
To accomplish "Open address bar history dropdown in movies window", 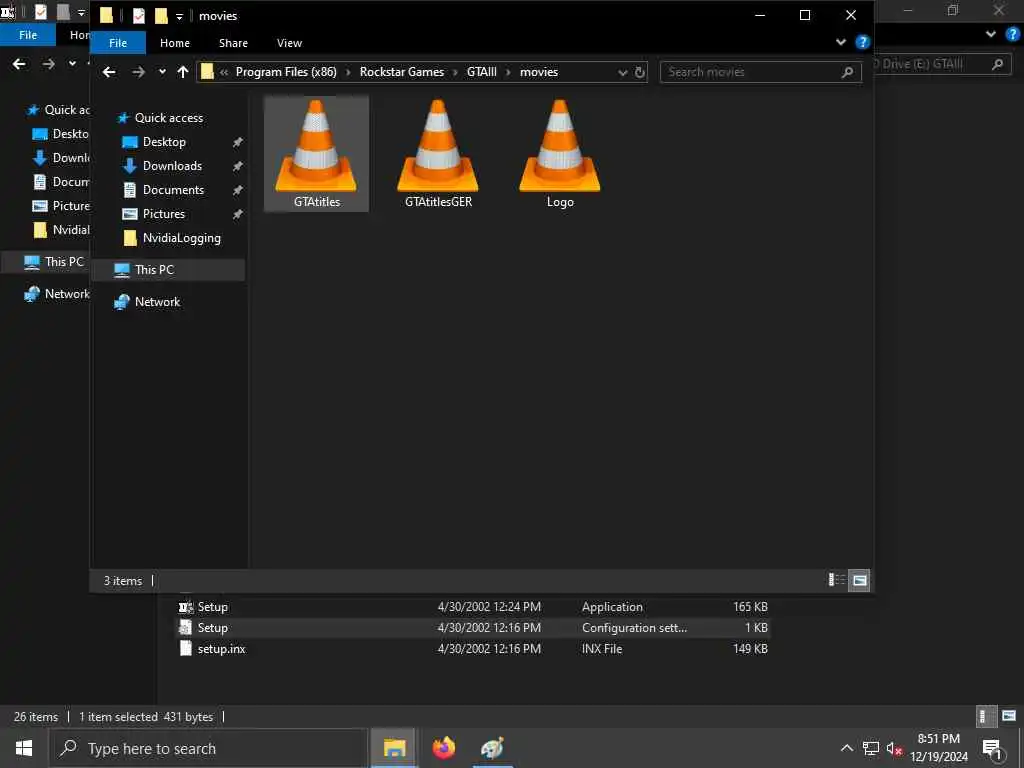I will (622, 72).
